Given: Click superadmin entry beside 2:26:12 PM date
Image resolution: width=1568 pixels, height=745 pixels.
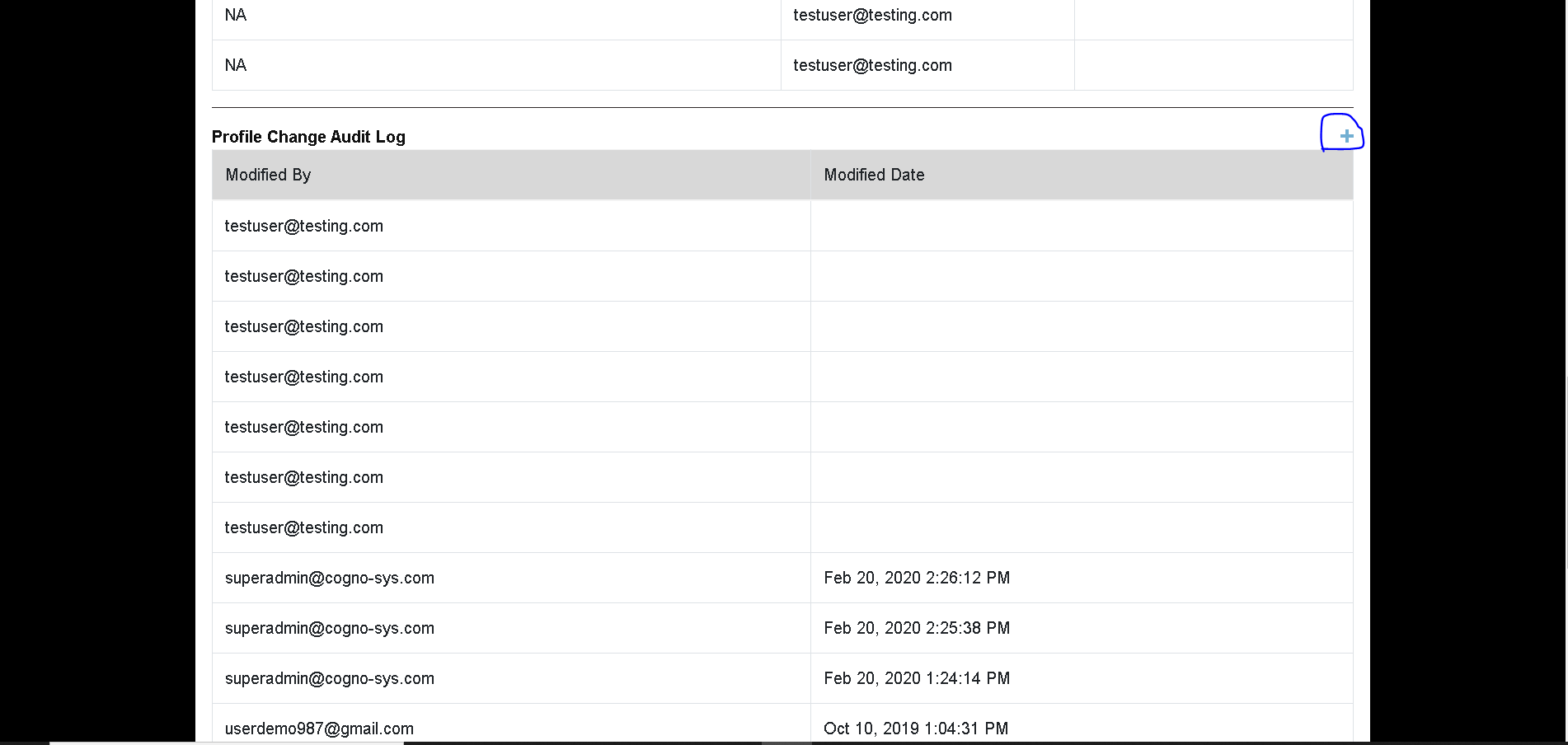Looking at the screenshot, I should [330, 578].
